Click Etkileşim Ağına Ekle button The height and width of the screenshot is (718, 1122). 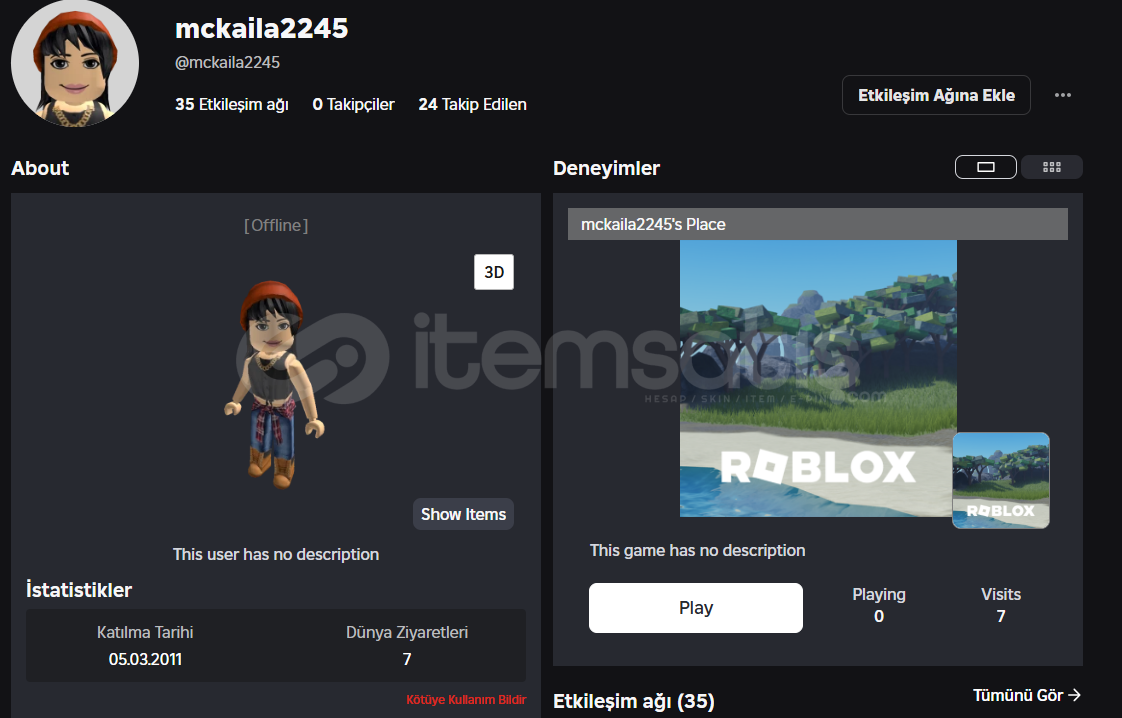(936, 95)
